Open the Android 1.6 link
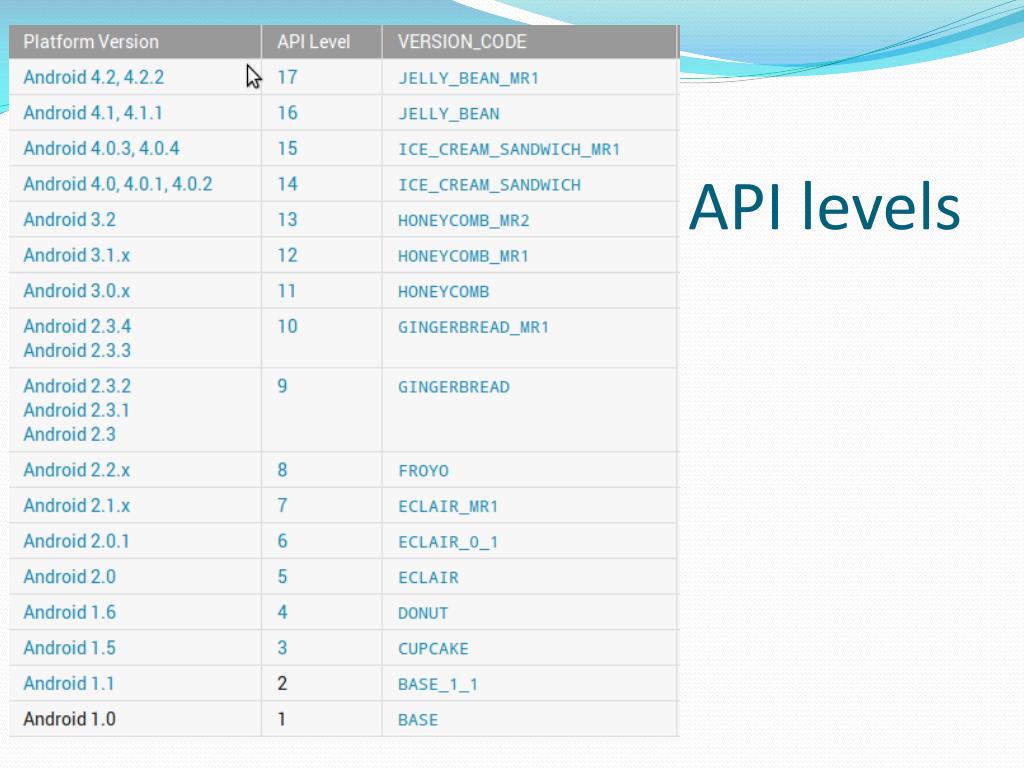The width and height of the screenshot is (1024, 768). click(69, 613)
